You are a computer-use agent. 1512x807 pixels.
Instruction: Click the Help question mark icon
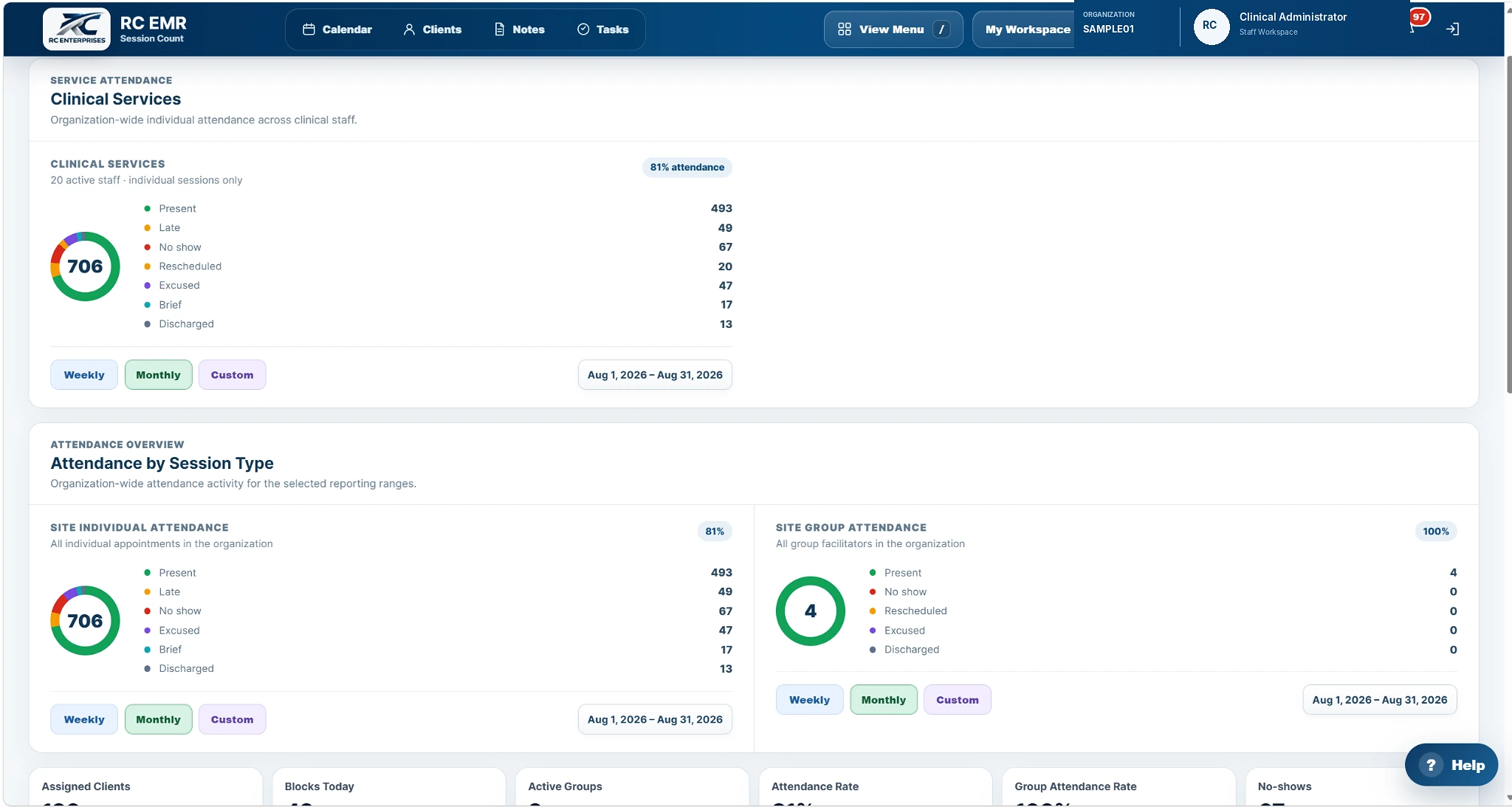click(x=1431, y=765)
